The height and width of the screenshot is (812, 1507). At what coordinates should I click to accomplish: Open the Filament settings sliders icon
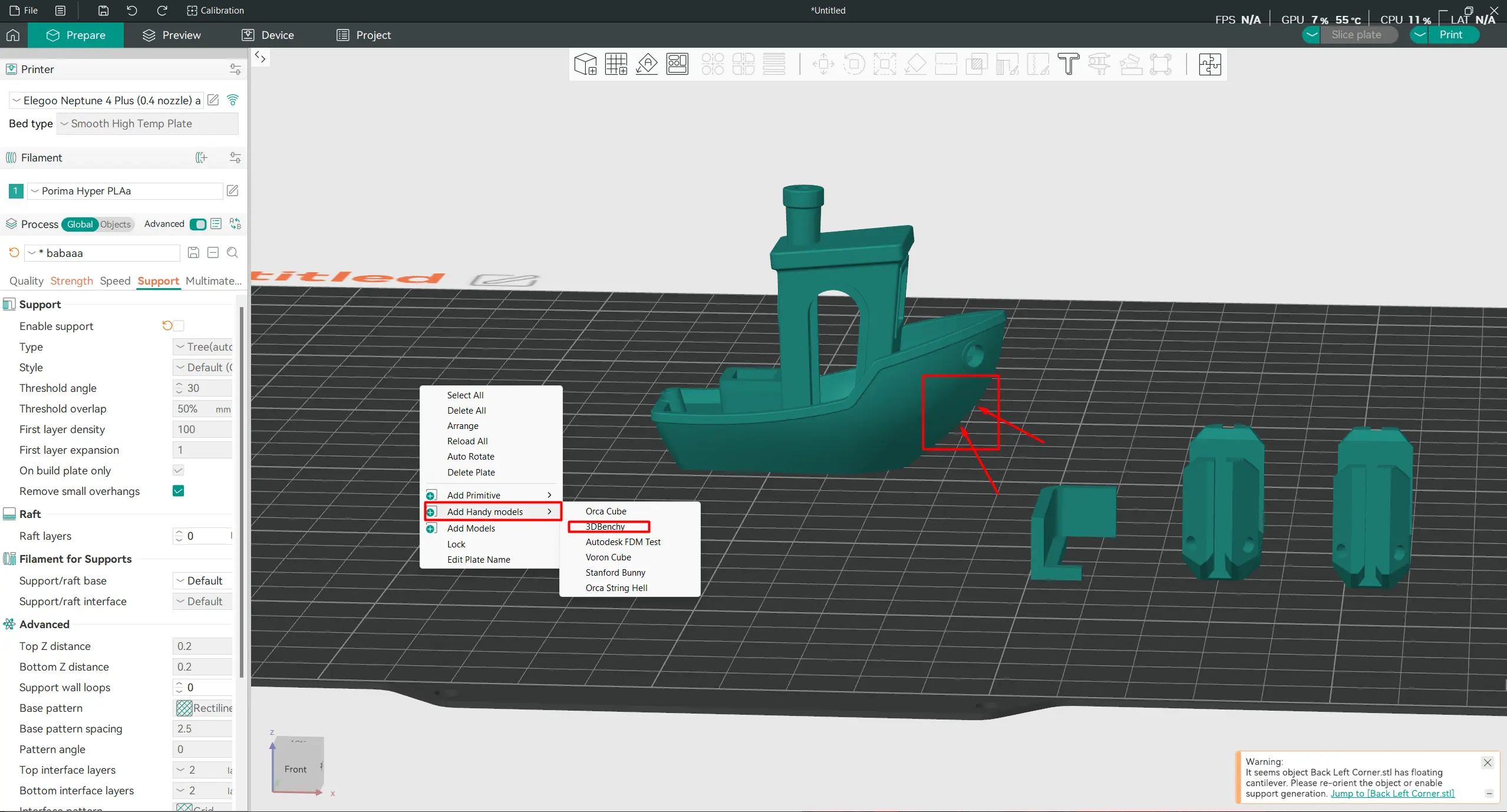pos(235,157)
